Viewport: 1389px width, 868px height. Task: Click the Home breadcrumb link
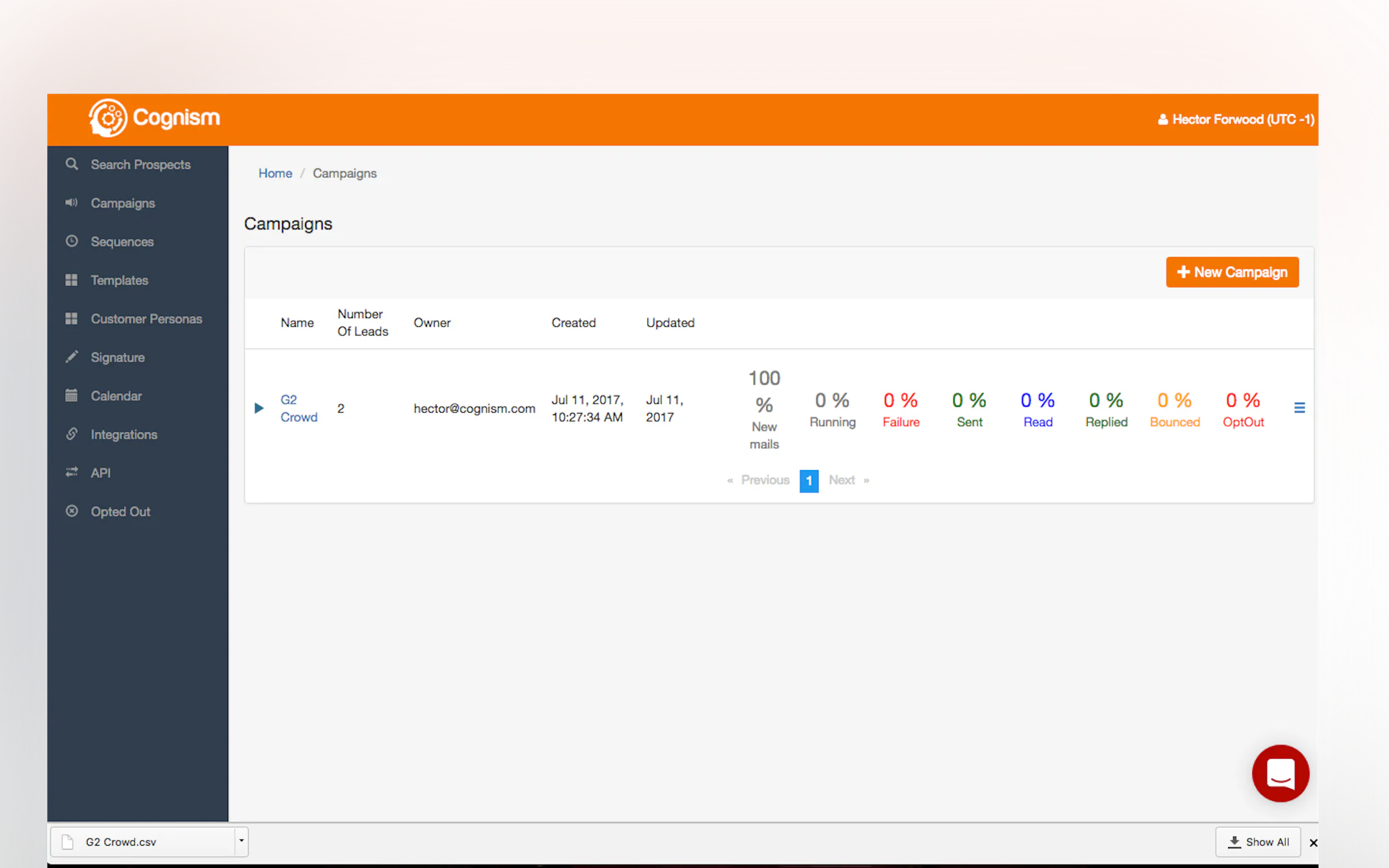275,173
